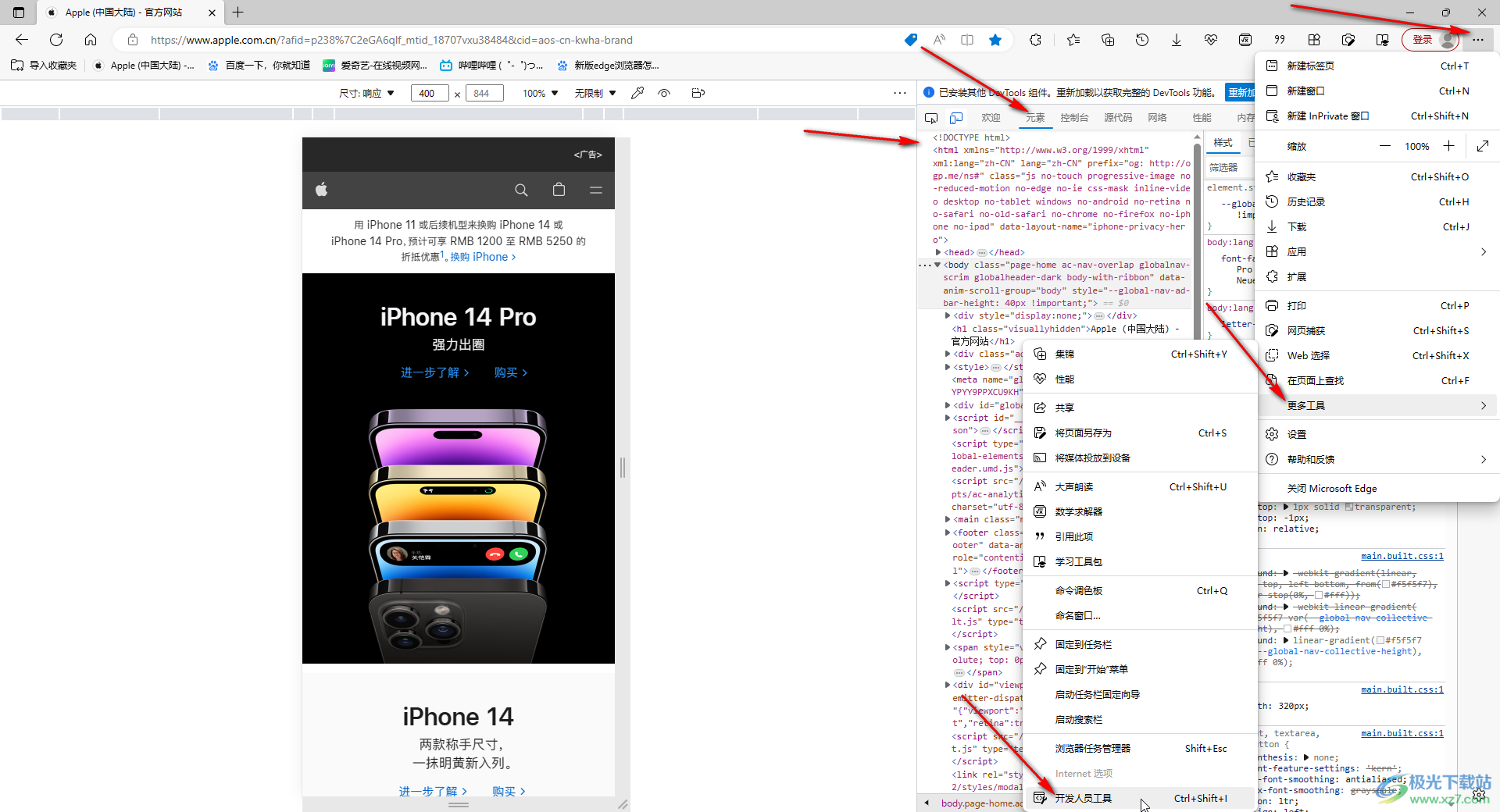1500x812 pixels.
Task: Click 关闭 Microsoft Edge menu item
Action: click(x=1378, y=488)
